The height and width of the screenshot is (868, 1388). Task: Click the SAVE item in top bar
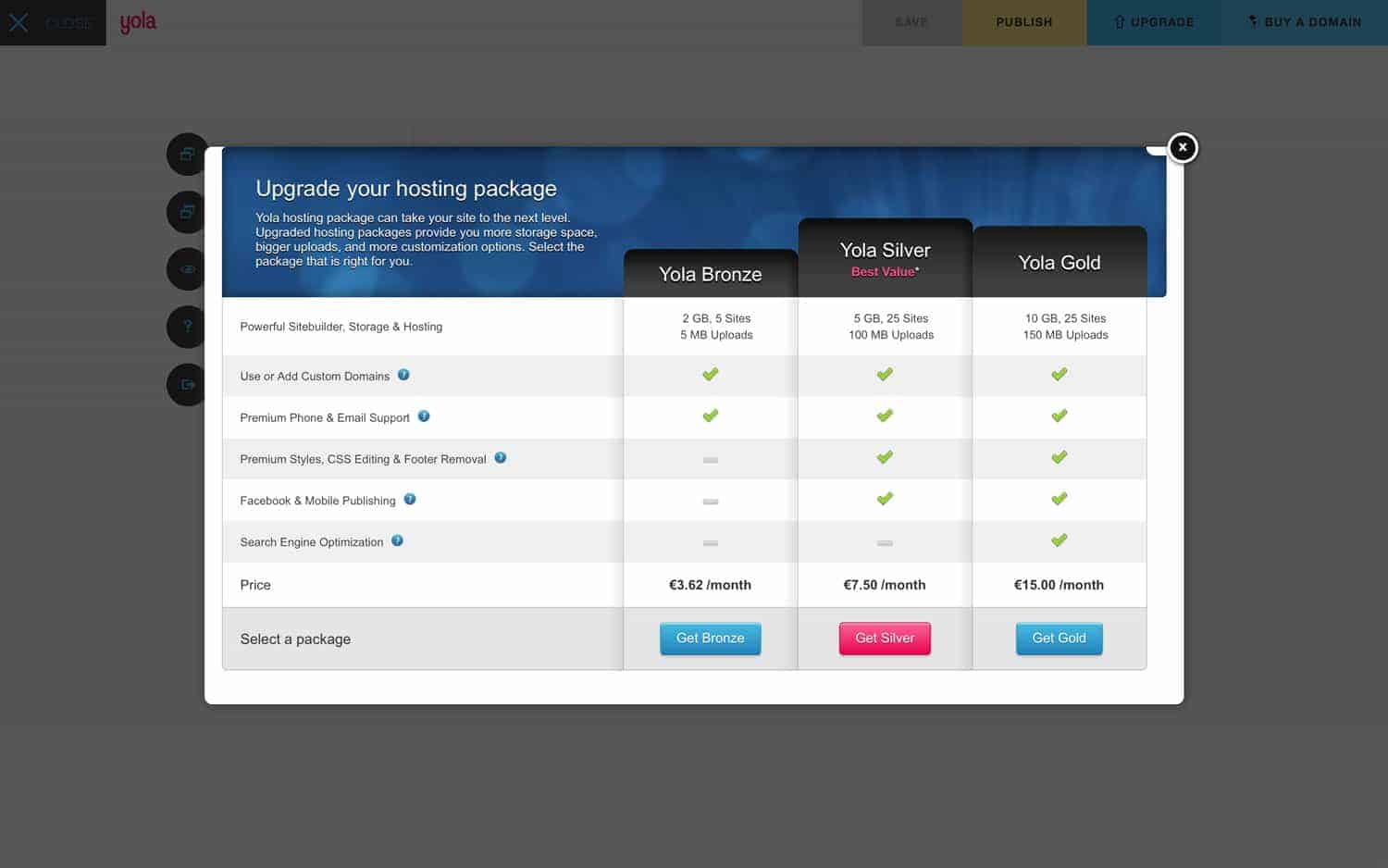coord(911,22)
